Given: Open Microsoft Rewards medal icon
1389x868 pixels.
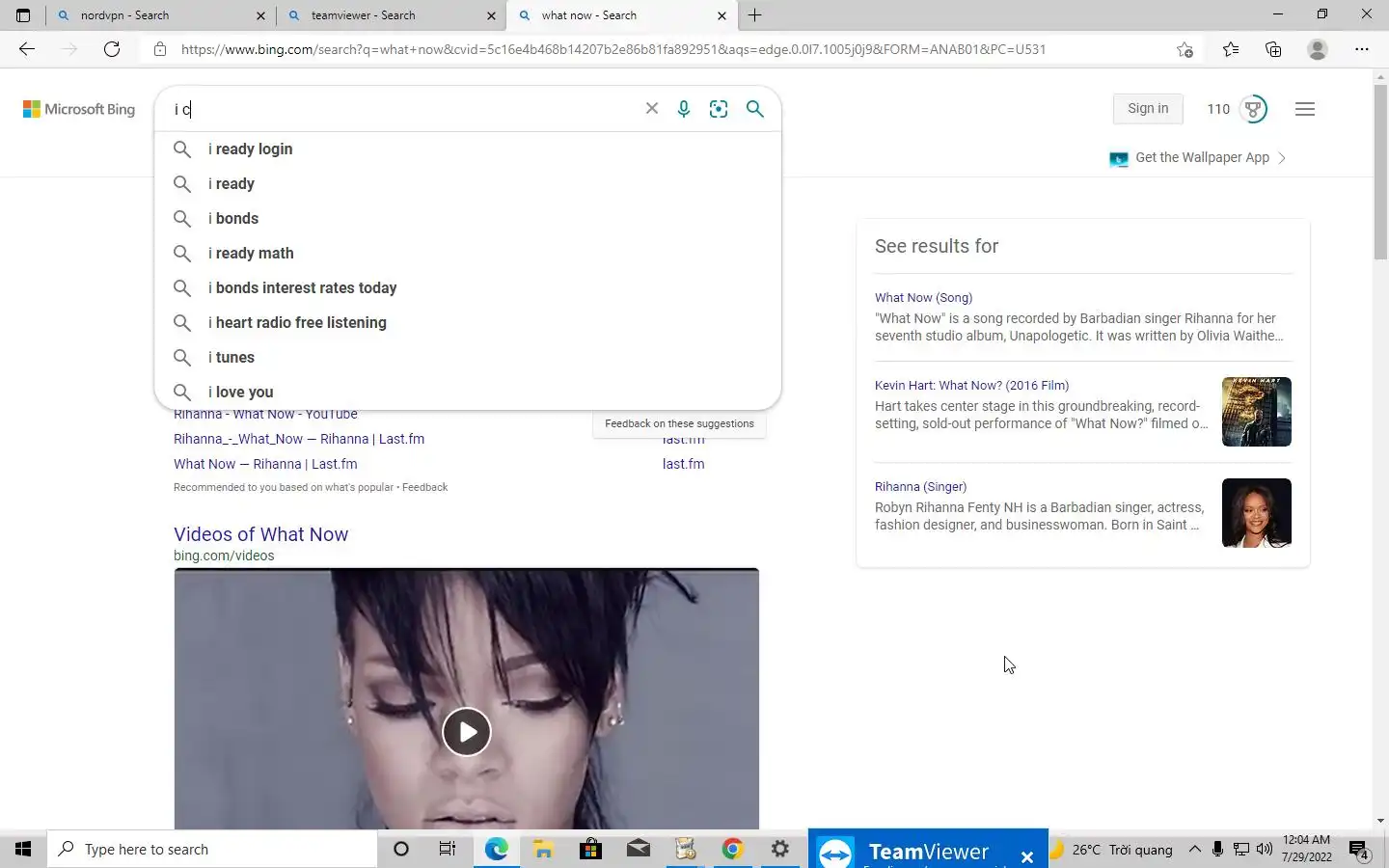Looking at the screenshot, I should 1253,109.
